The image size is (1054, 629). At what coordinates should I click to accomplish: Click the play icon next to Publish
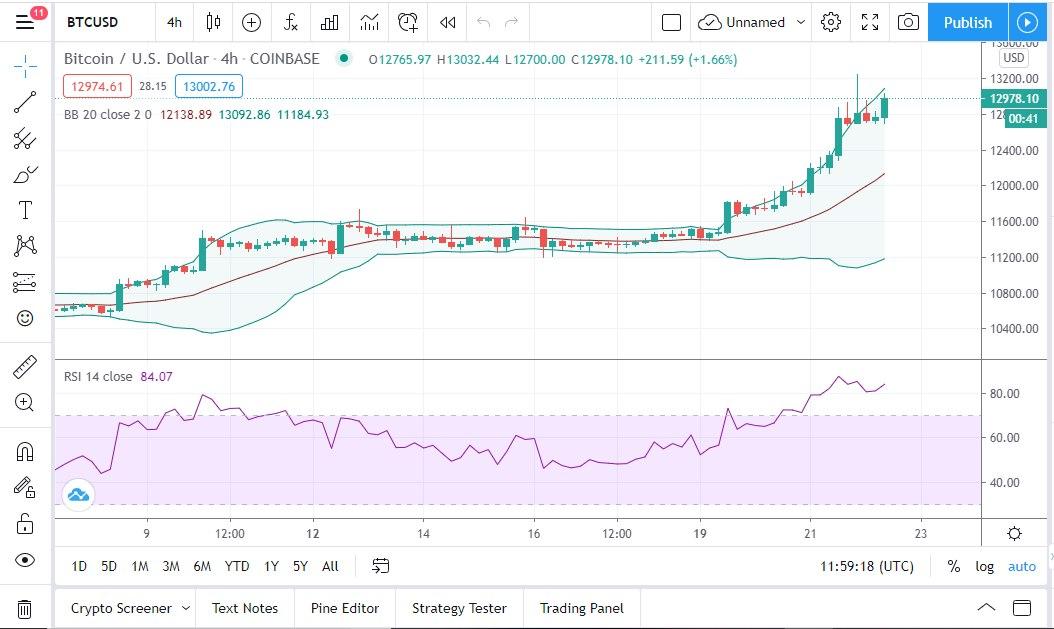pos(1027,22)
